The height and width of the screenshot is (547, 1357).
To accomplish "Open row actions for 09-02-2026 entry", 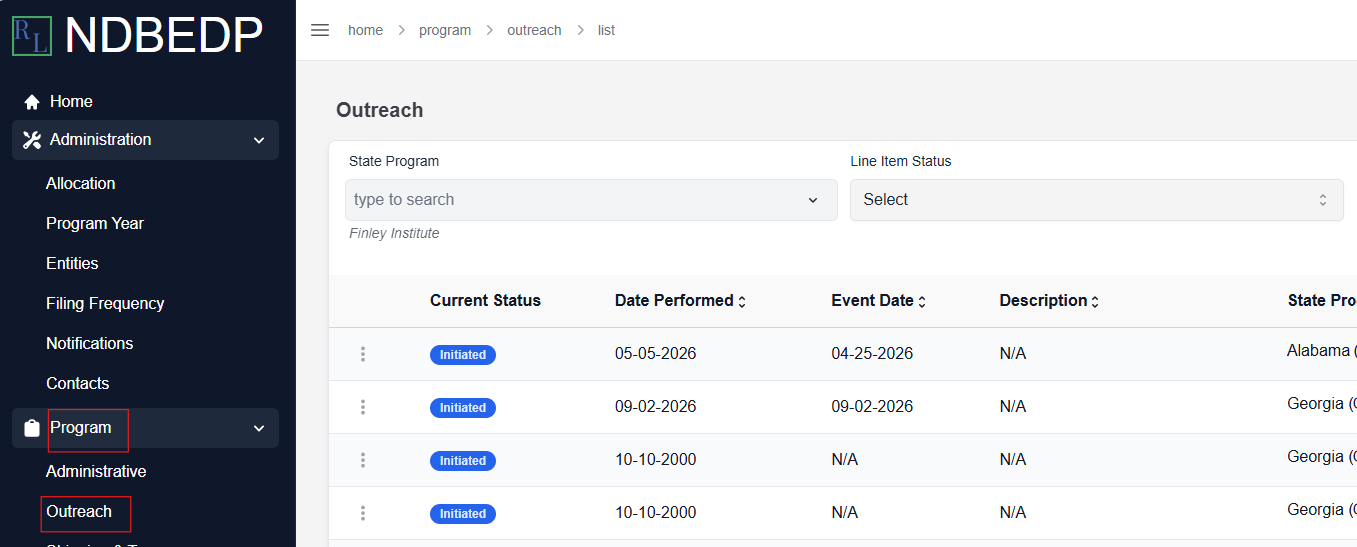I will [363, 407].
